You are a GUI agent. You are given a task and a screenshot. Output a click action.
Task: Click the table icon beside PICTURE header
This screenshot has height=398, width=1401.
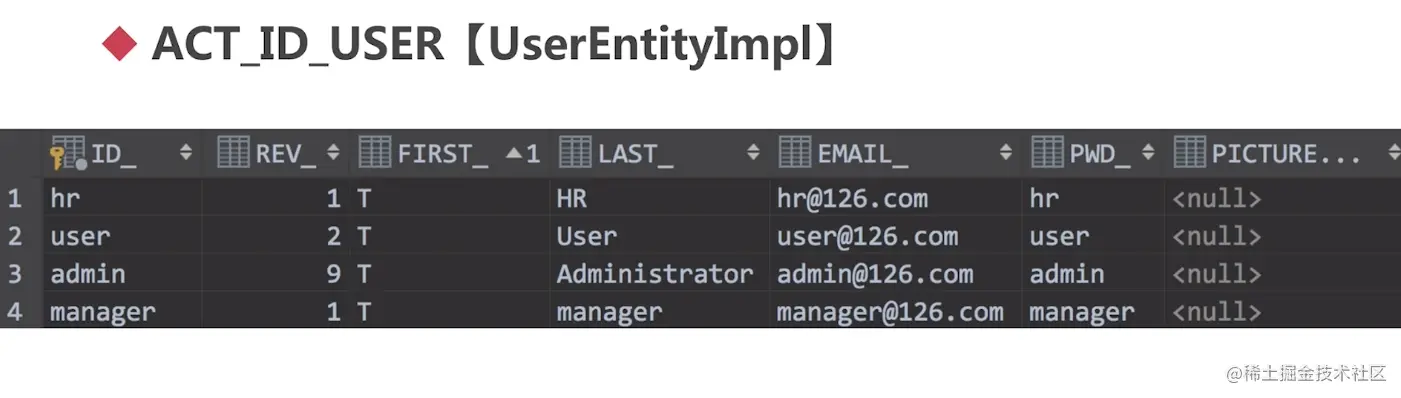point(1189,152)
